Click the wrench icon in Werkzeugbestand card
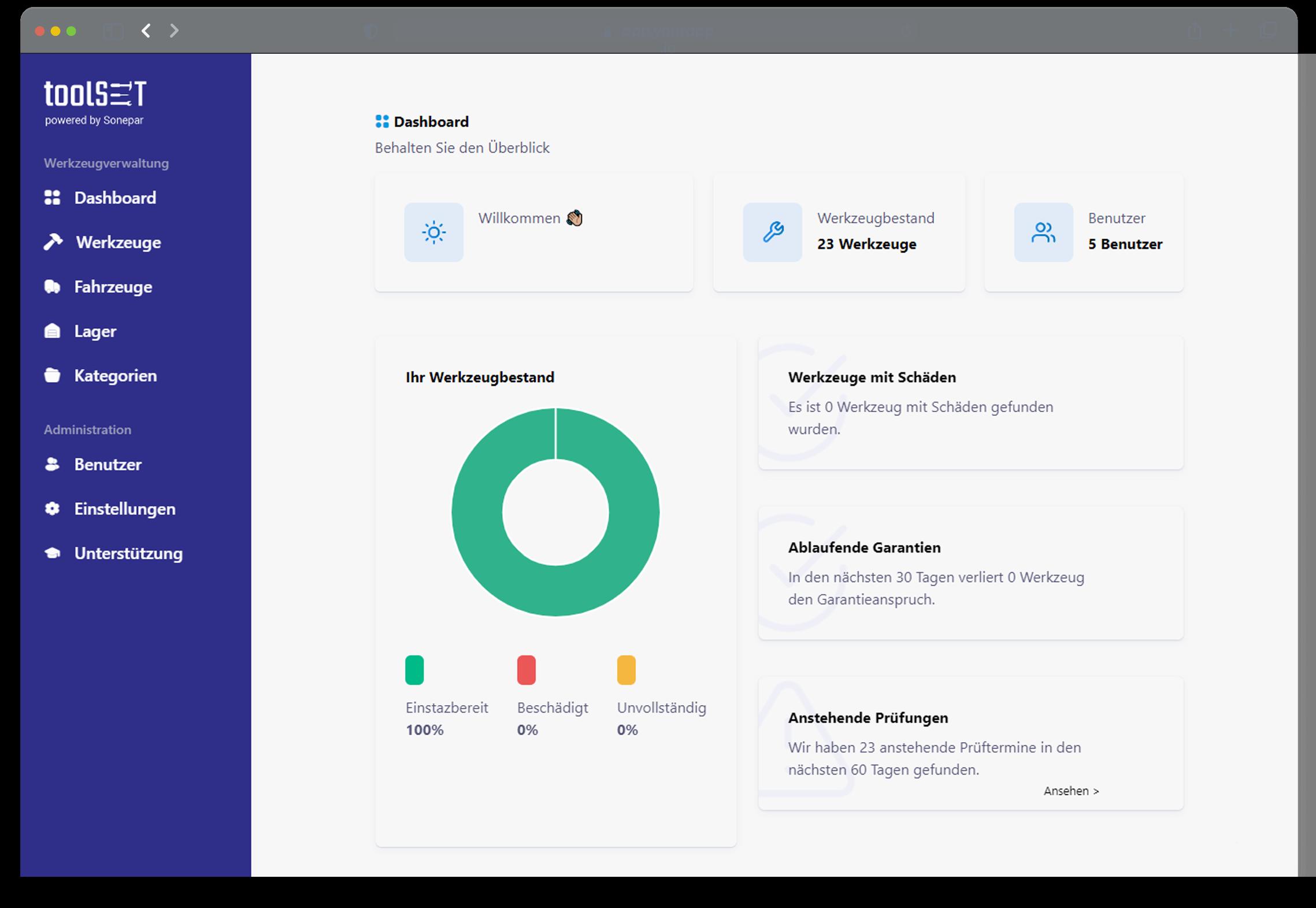This screenshot has height=908, width=1316. (772, 232)
